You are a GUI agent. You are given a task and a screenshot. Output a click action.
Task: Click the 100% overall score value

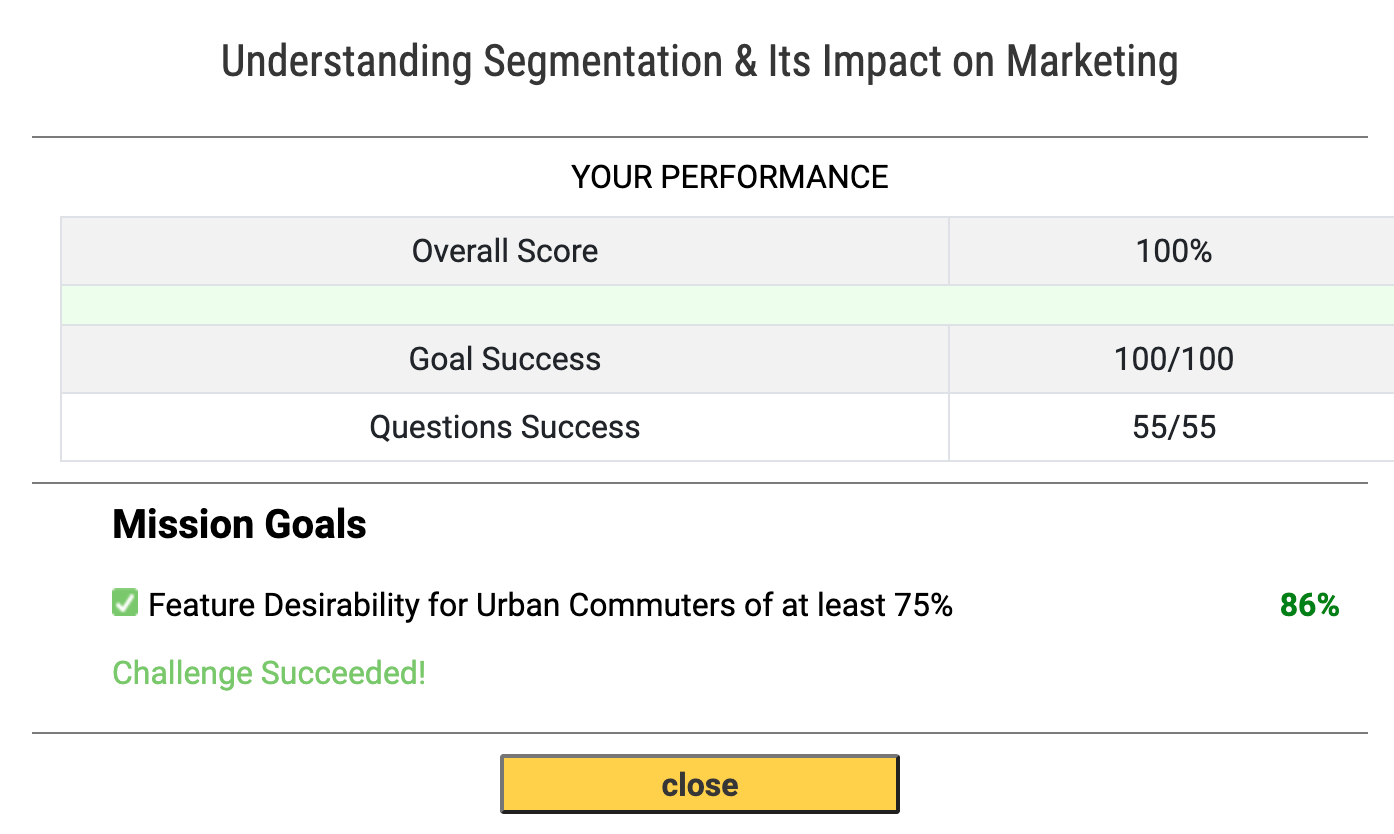click(1173, 251)
